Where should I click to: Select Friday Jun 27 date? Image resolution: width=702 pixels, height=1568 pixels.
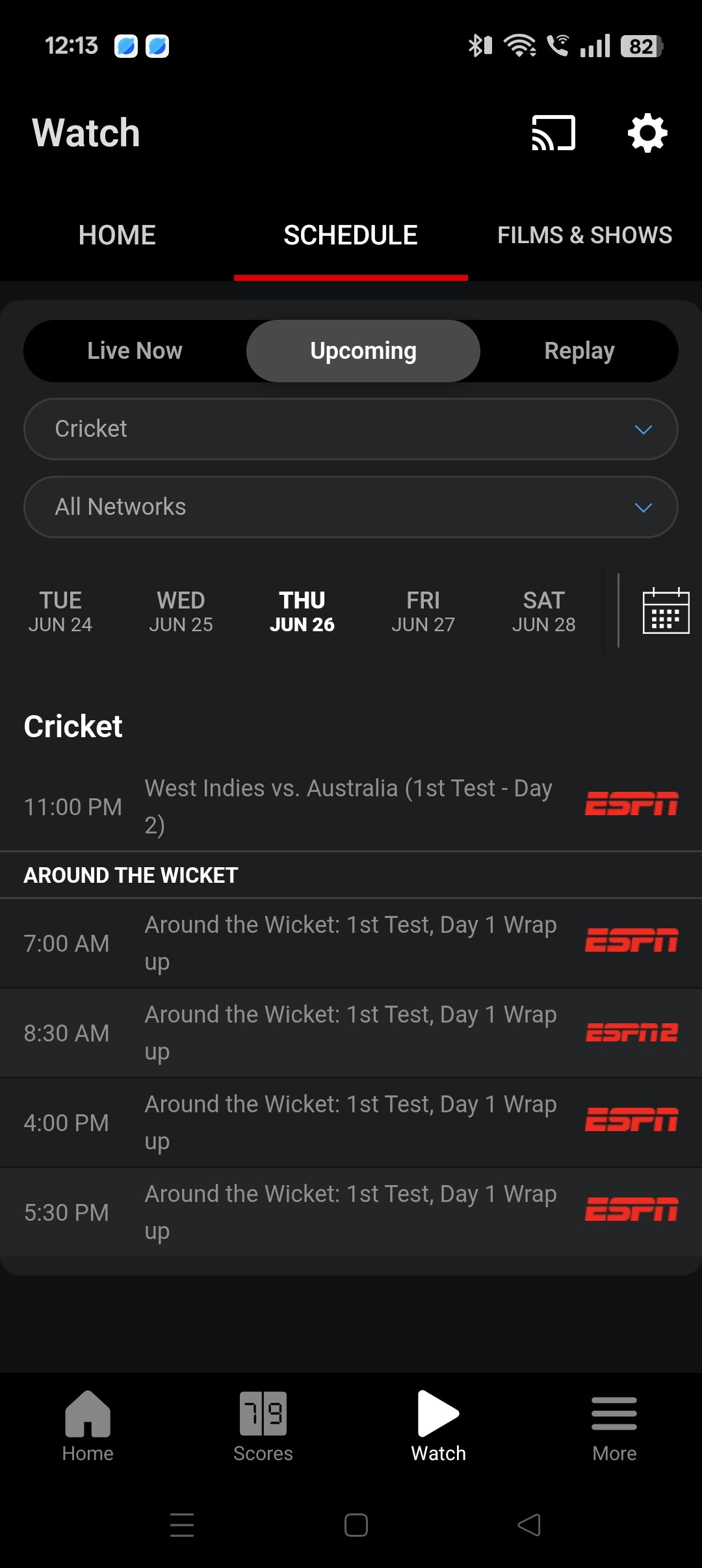[423, 611]
